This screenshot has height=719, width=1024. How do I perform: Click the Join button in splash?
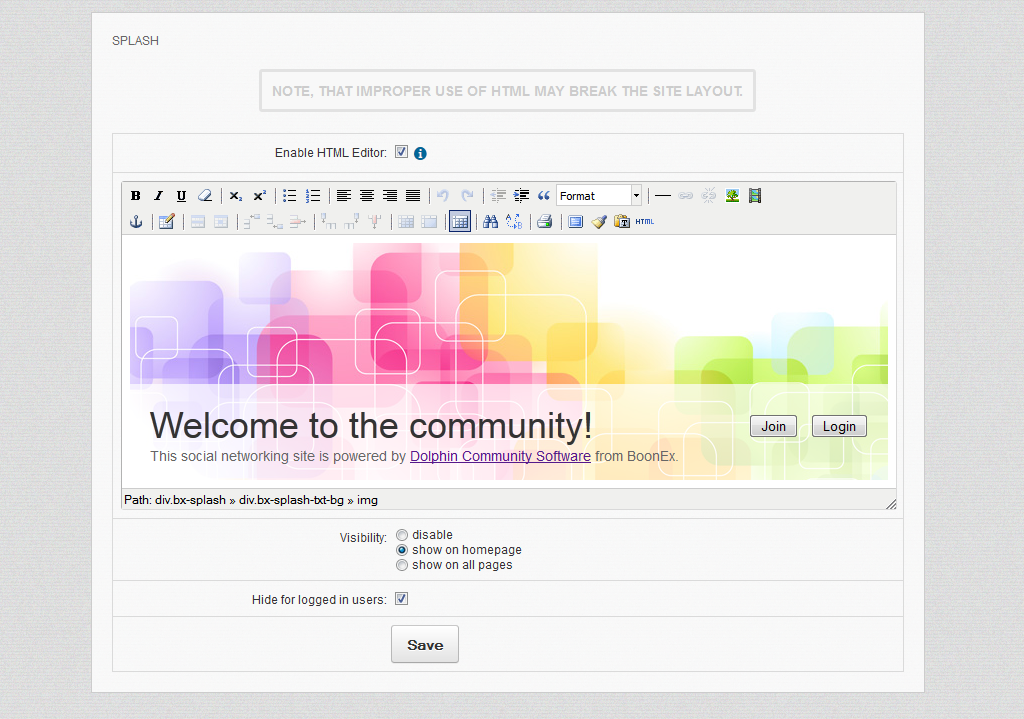click(x=773, y=426)
